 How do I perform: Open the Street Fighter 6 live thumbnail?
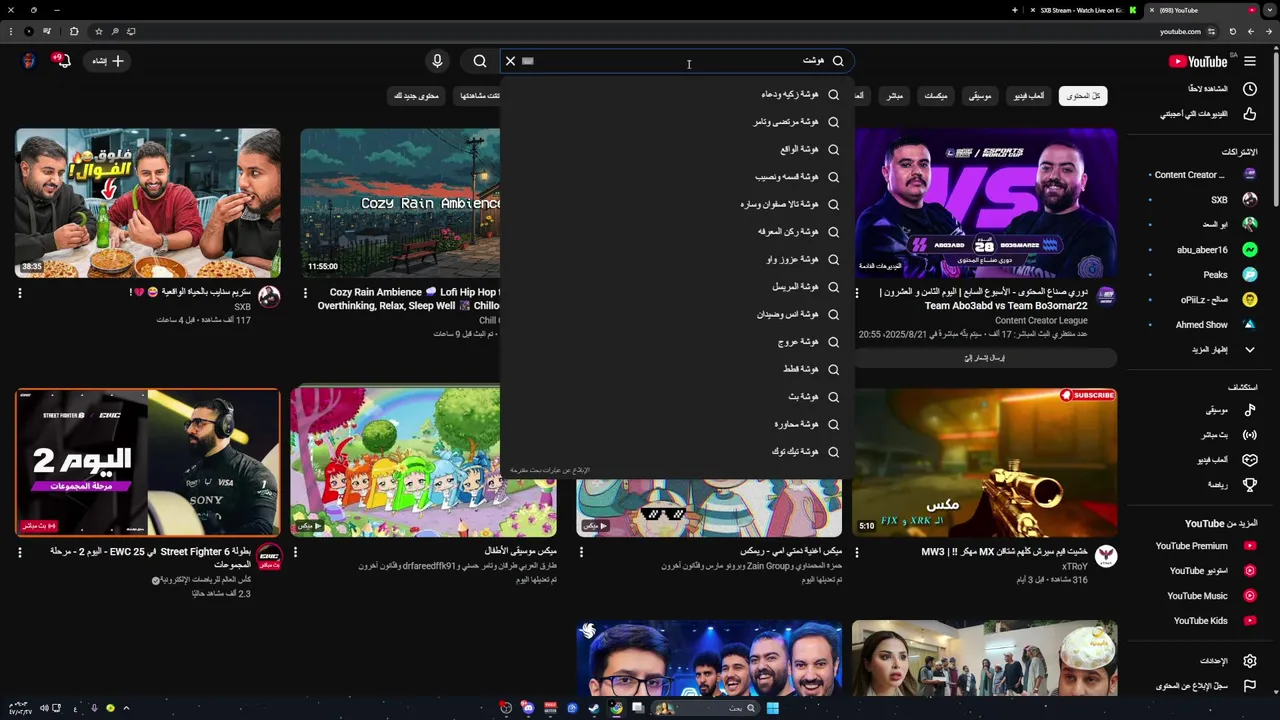(x=148, y=463)
